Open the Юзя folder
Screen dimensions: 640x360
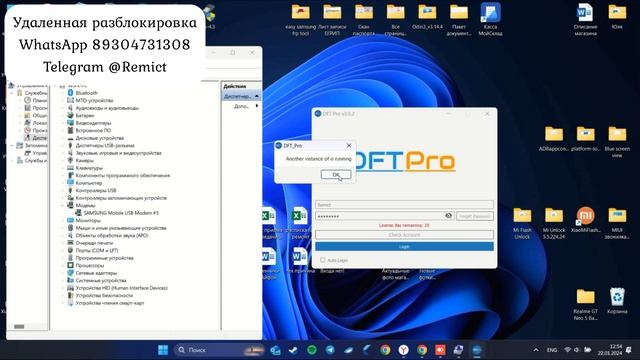point(617,16)
